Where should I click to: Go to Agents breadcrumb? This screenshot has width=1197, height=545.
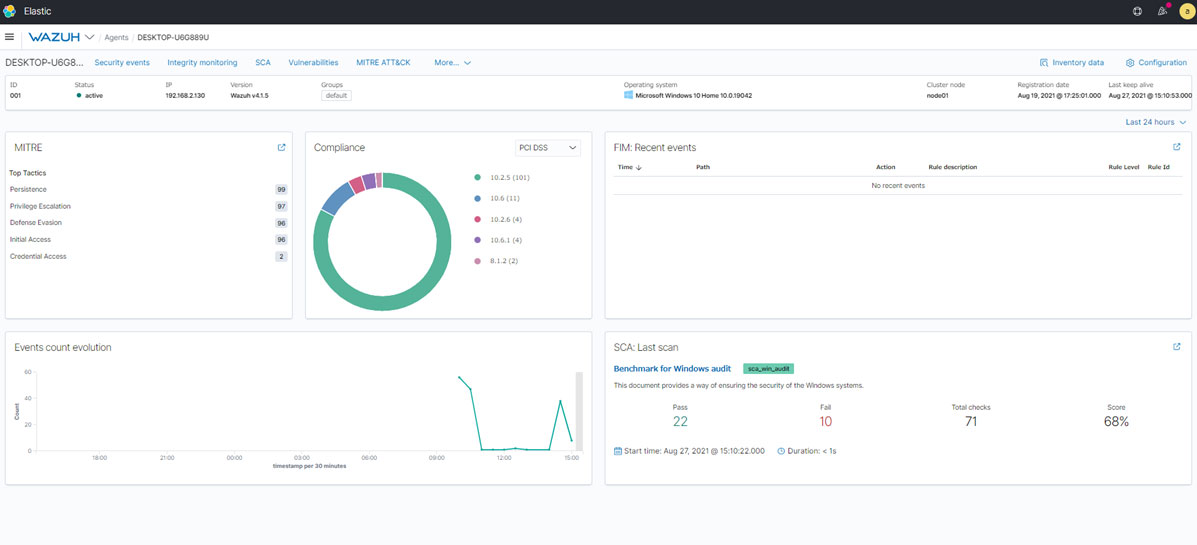click(x=116, y=37)
